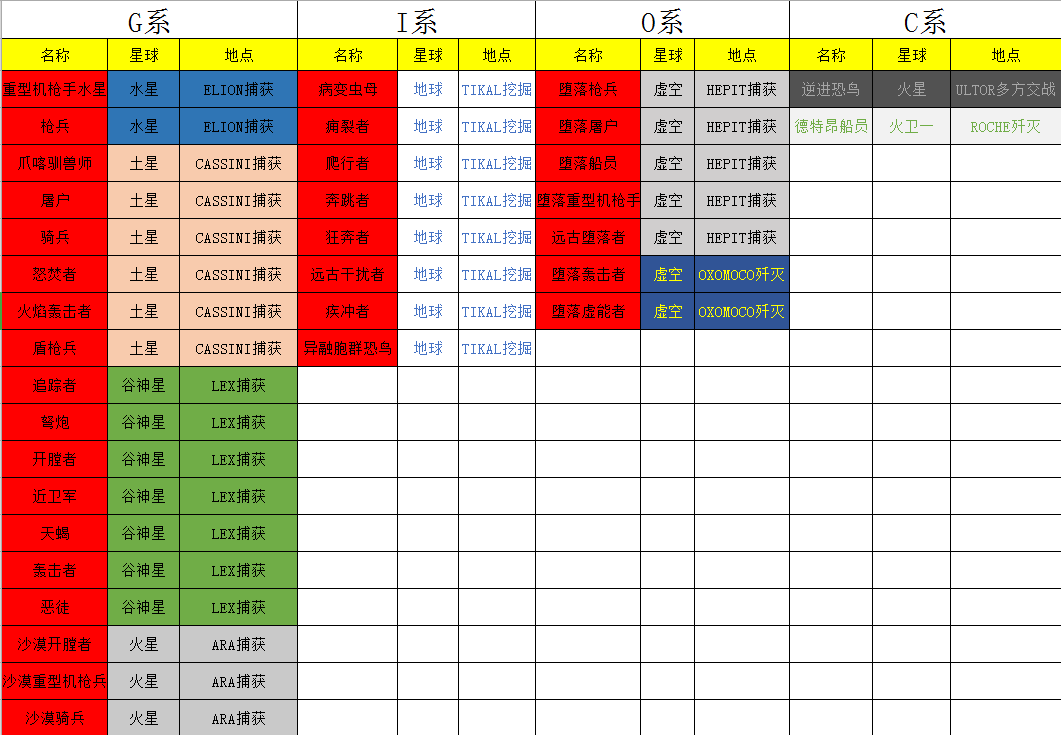This screenshot has width=1061, height=735.
Task: Click the 地点 header under C系
Action: click(x=1006, y=55)
